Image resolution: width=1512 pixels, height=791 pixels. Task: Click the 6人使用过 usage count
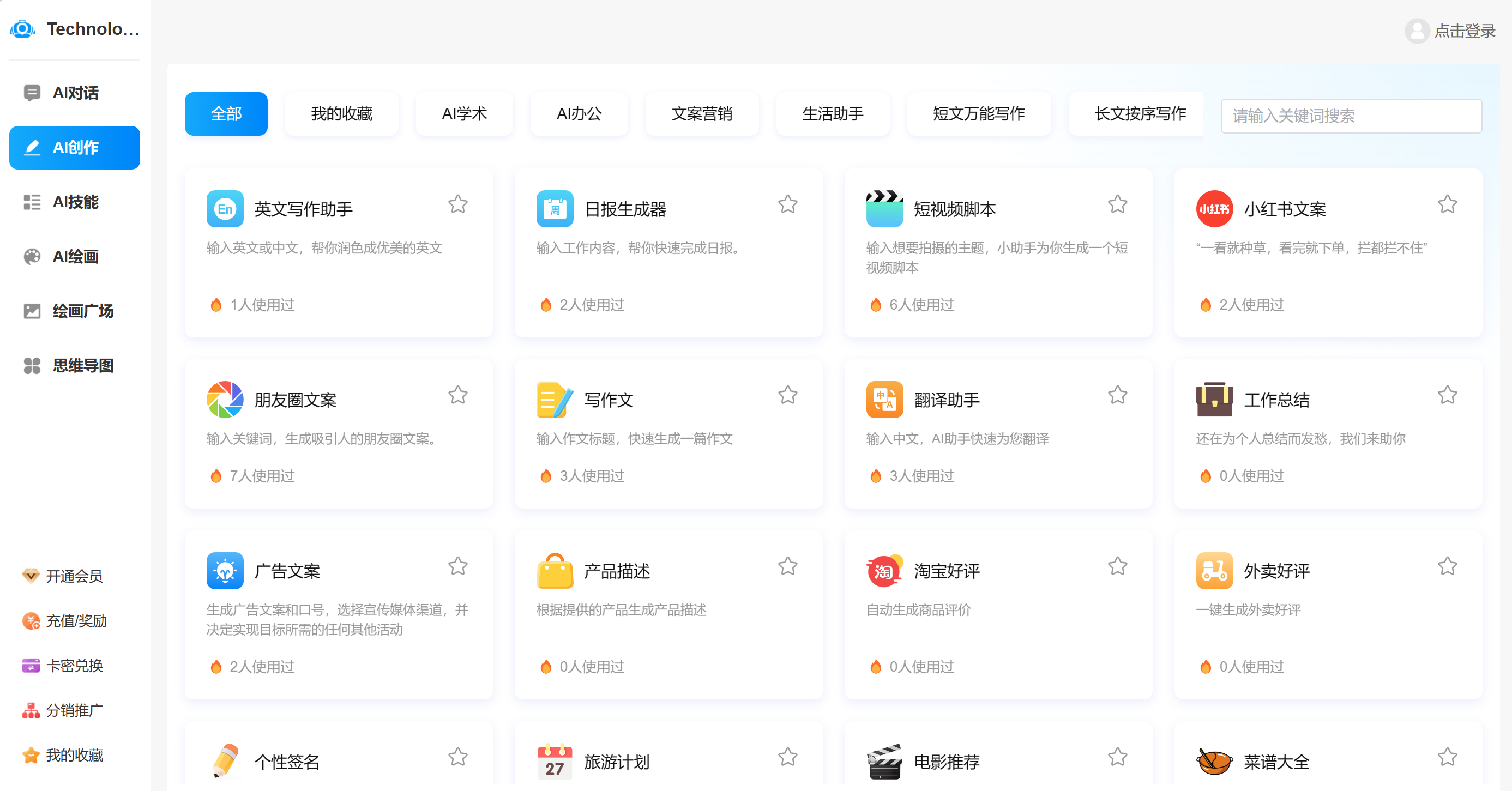pyautogui.click(x=921, y=305)
